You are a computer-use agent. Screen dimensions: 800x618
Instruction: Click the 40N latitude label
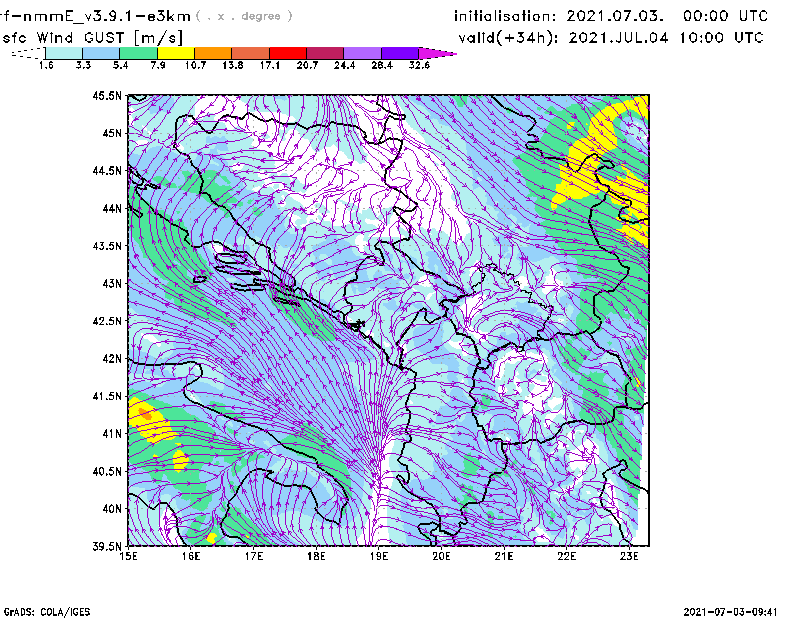(112, 509)
